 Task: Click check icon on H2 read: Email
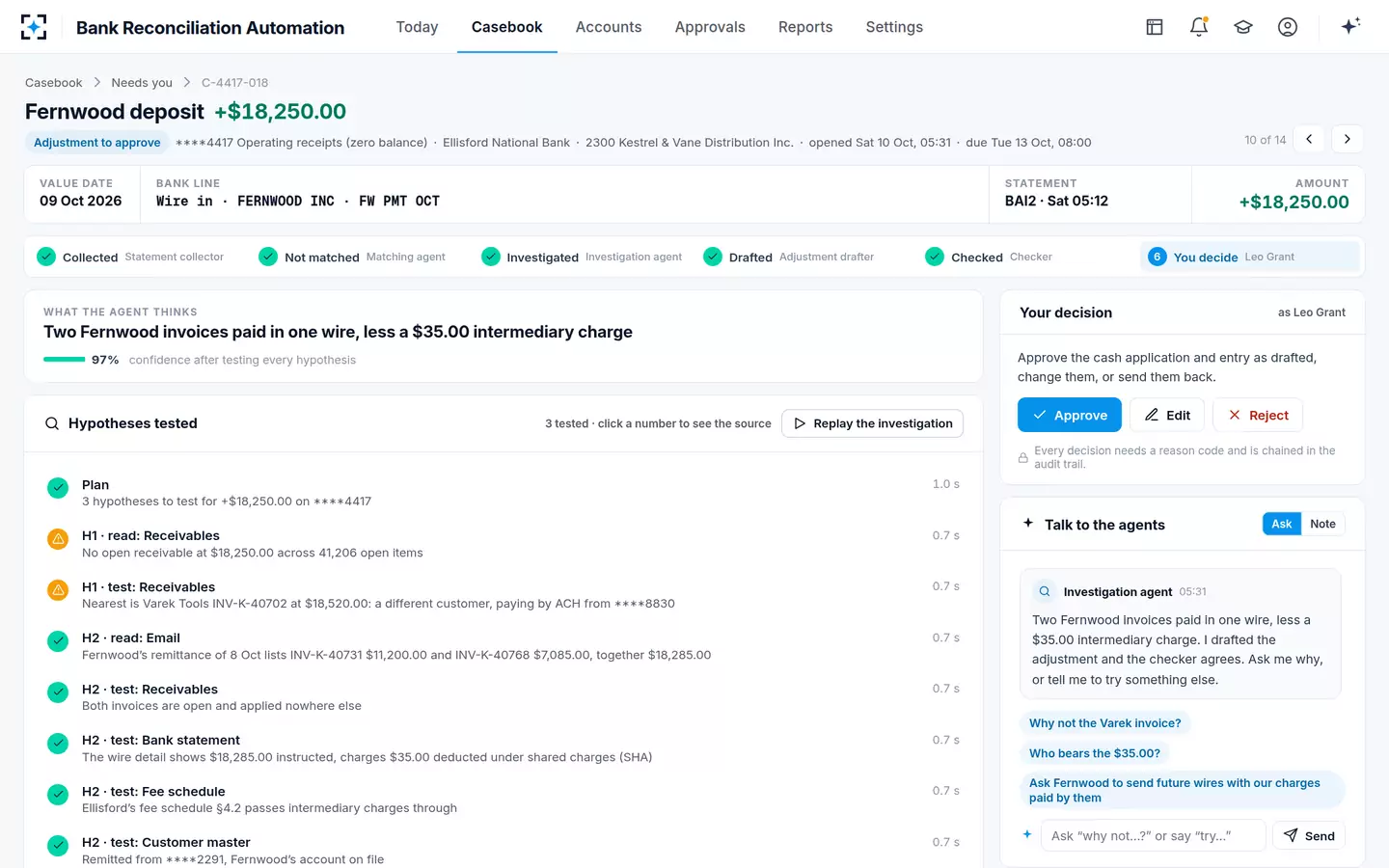58,641
